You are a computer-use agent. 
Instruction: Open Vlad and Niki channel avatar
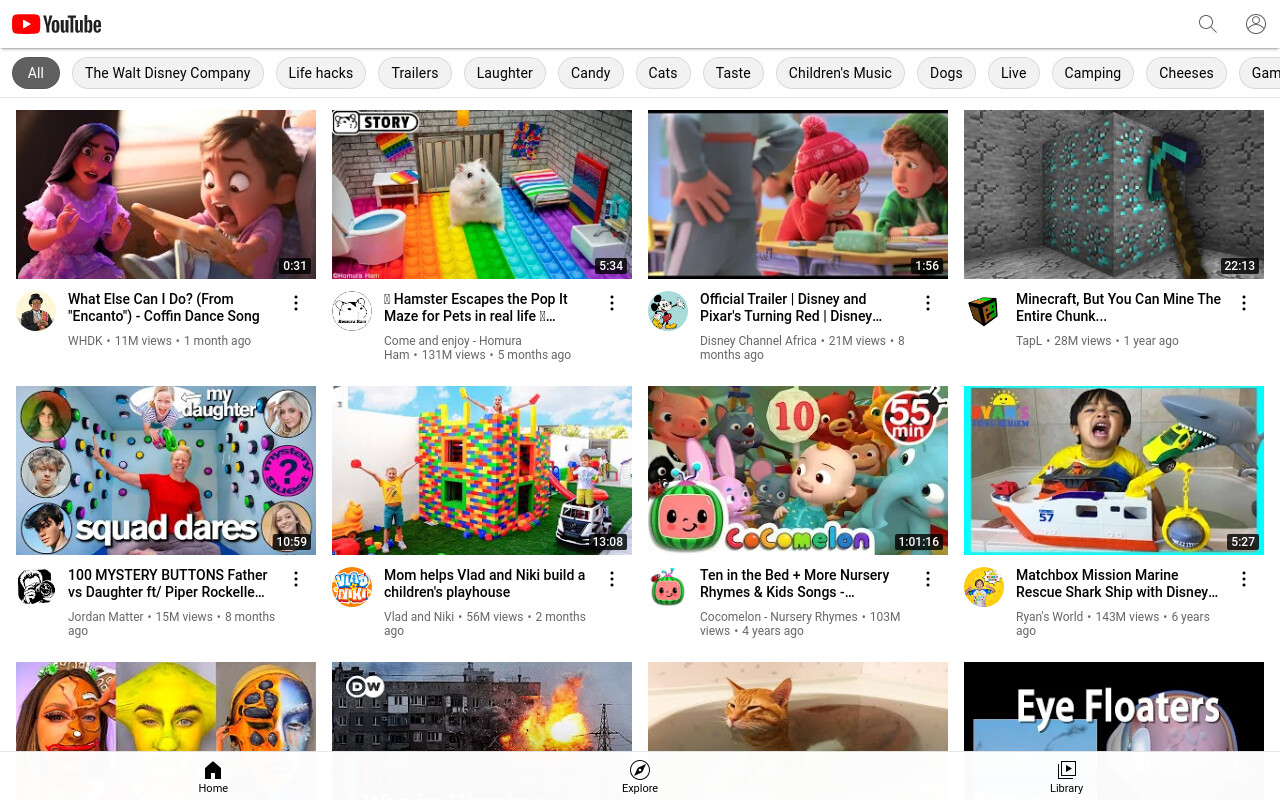tap(352, 587)
